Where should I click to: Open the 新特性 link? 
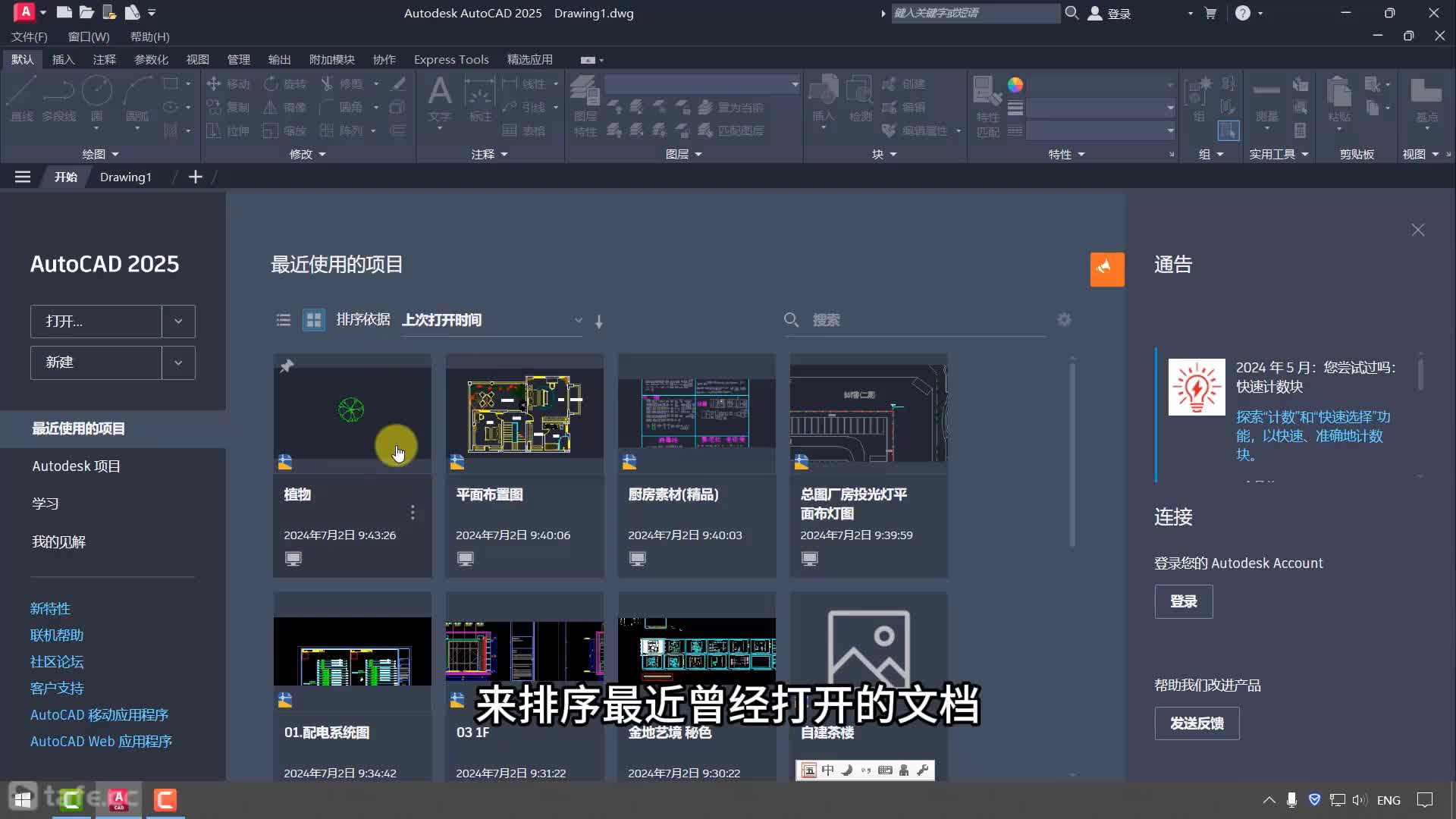point(50,608)
